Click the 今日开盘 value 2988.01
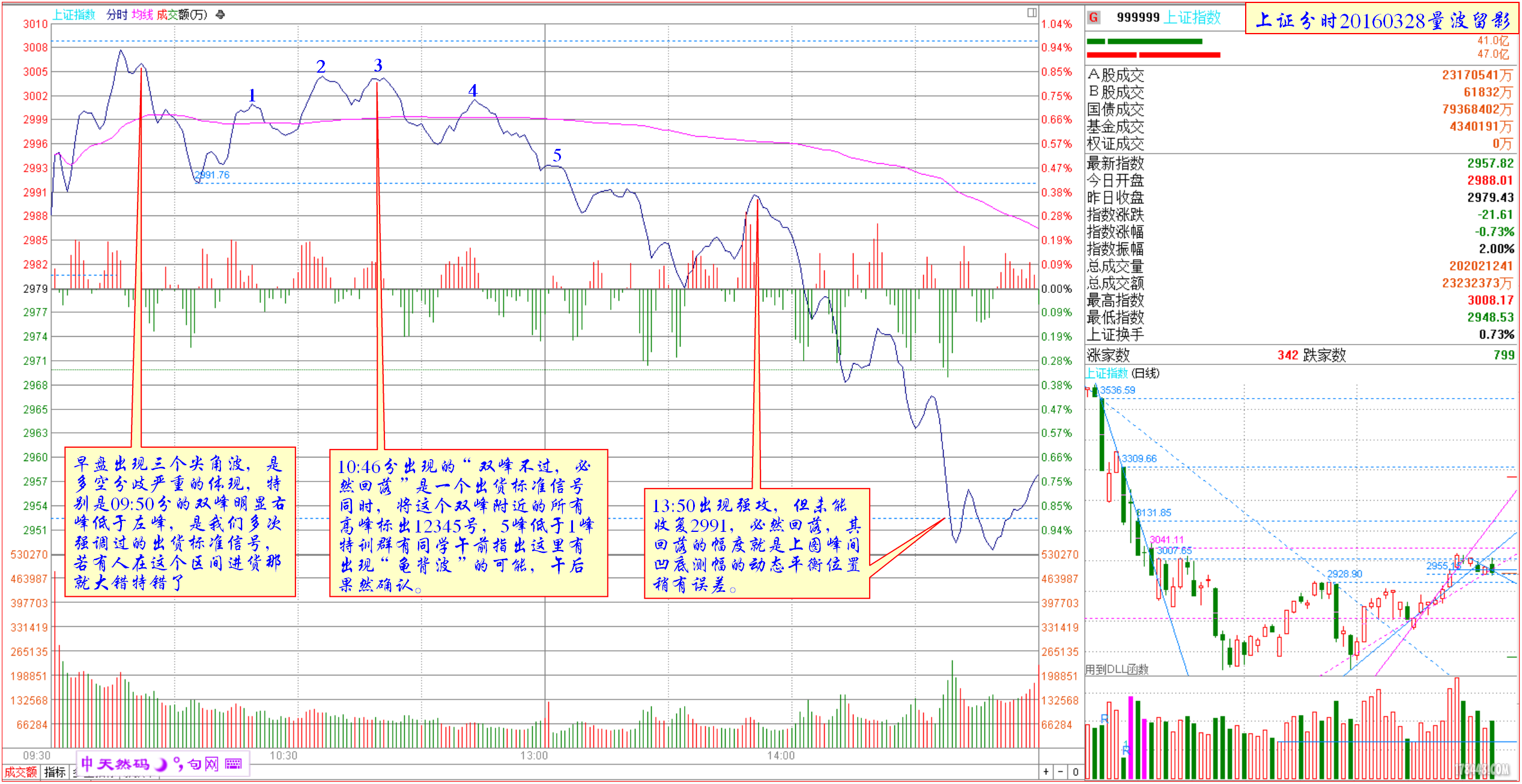1522x784 pixels. 1490,180
